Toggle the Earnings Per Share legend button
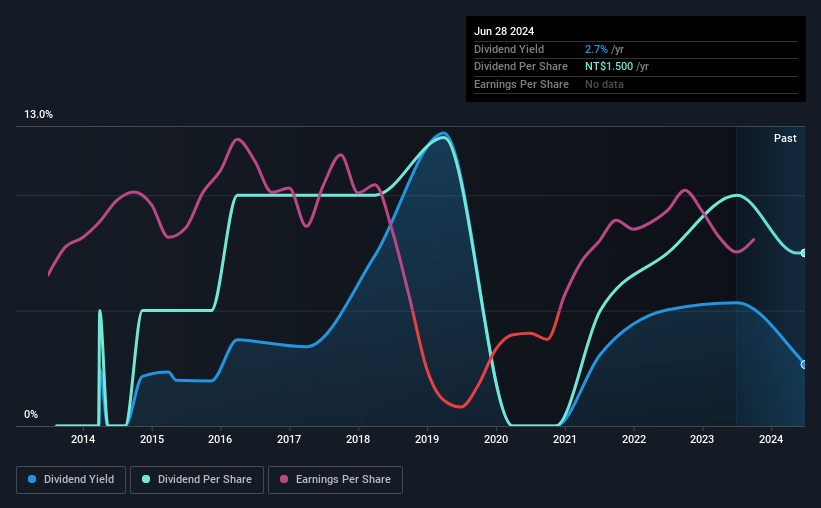 tap(335, 480)
